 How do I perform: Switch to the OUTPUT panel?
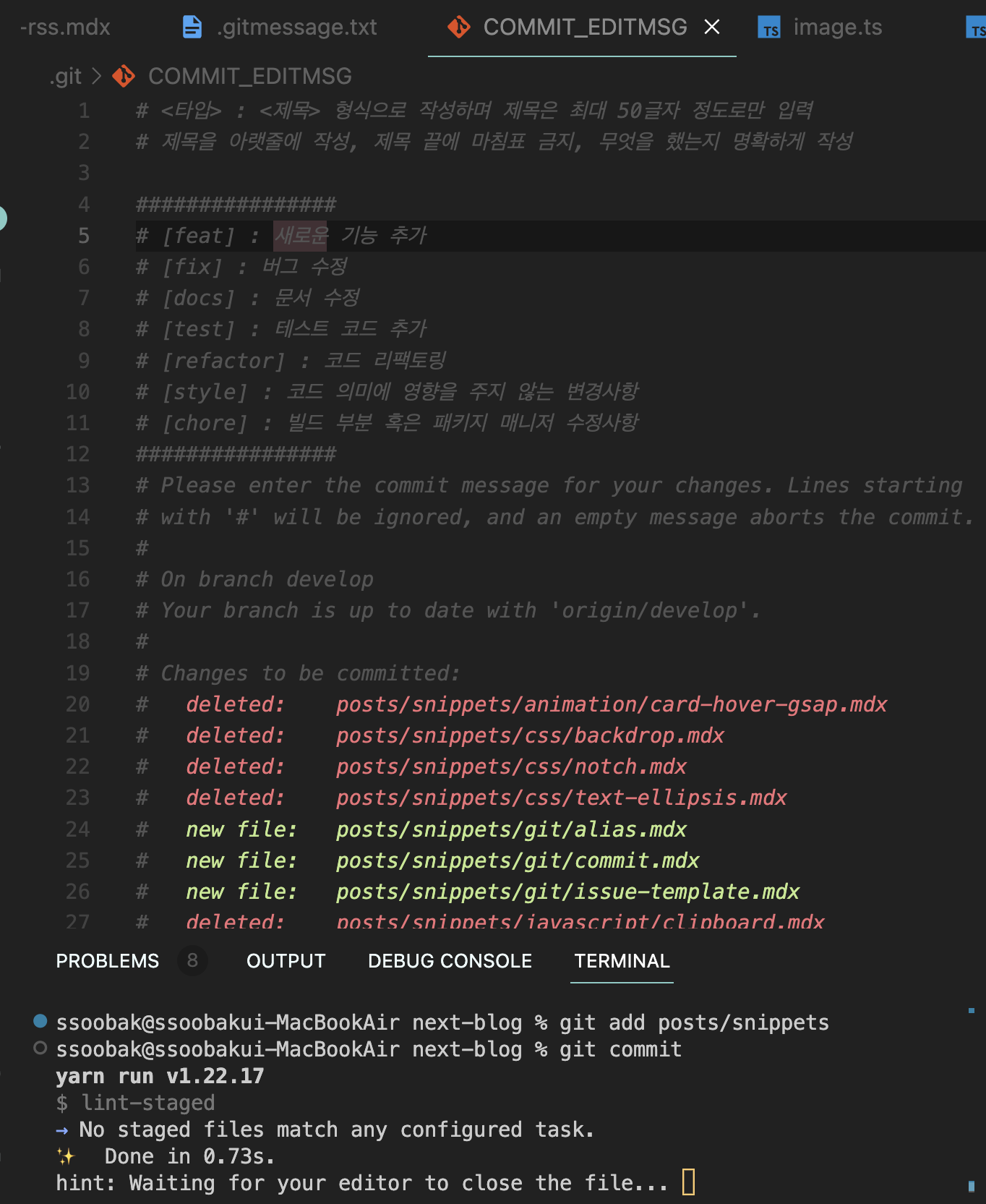(x=286, y=961)
